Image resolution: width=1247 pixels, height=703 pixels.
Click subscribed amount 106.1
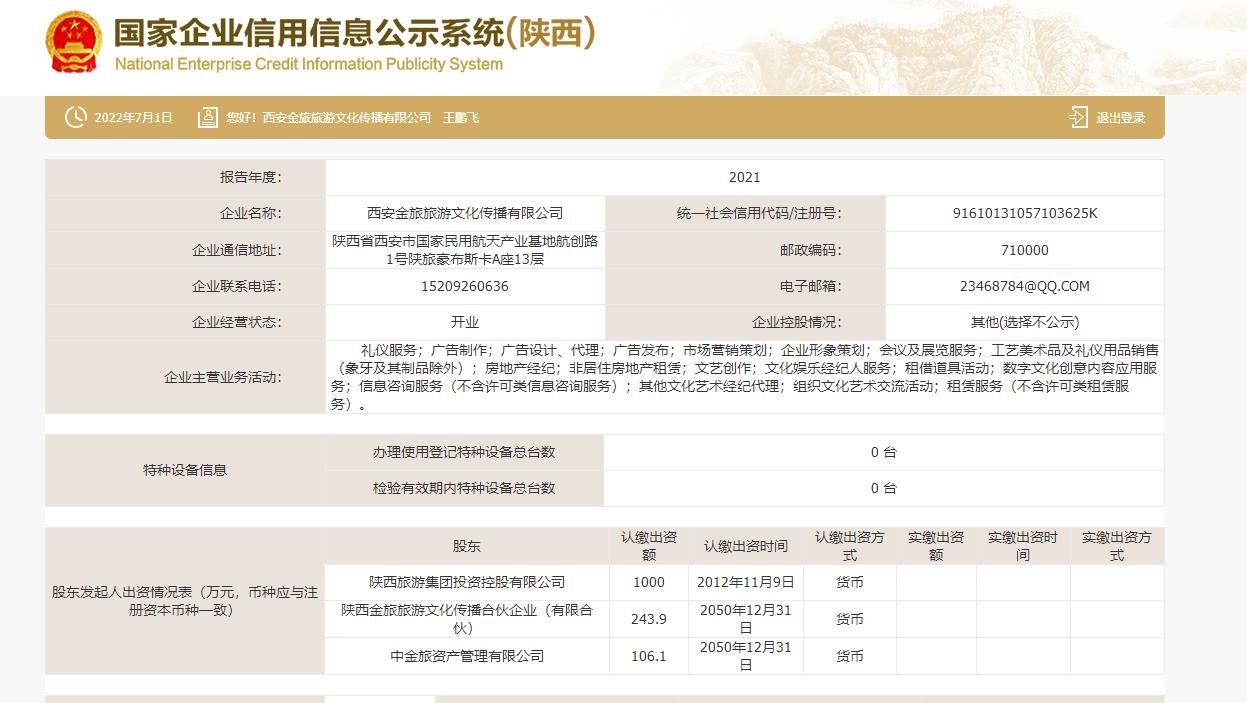649,656
